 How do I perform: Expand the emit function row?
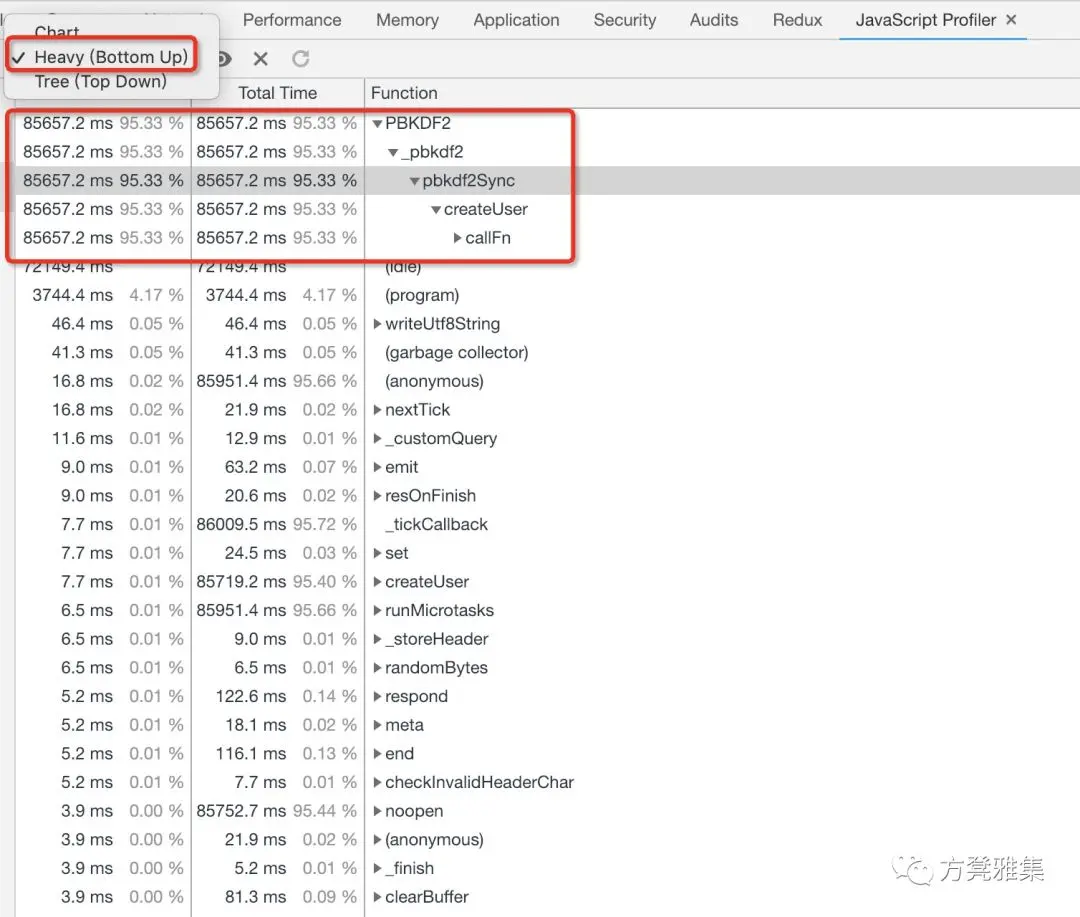pos(377,467)
